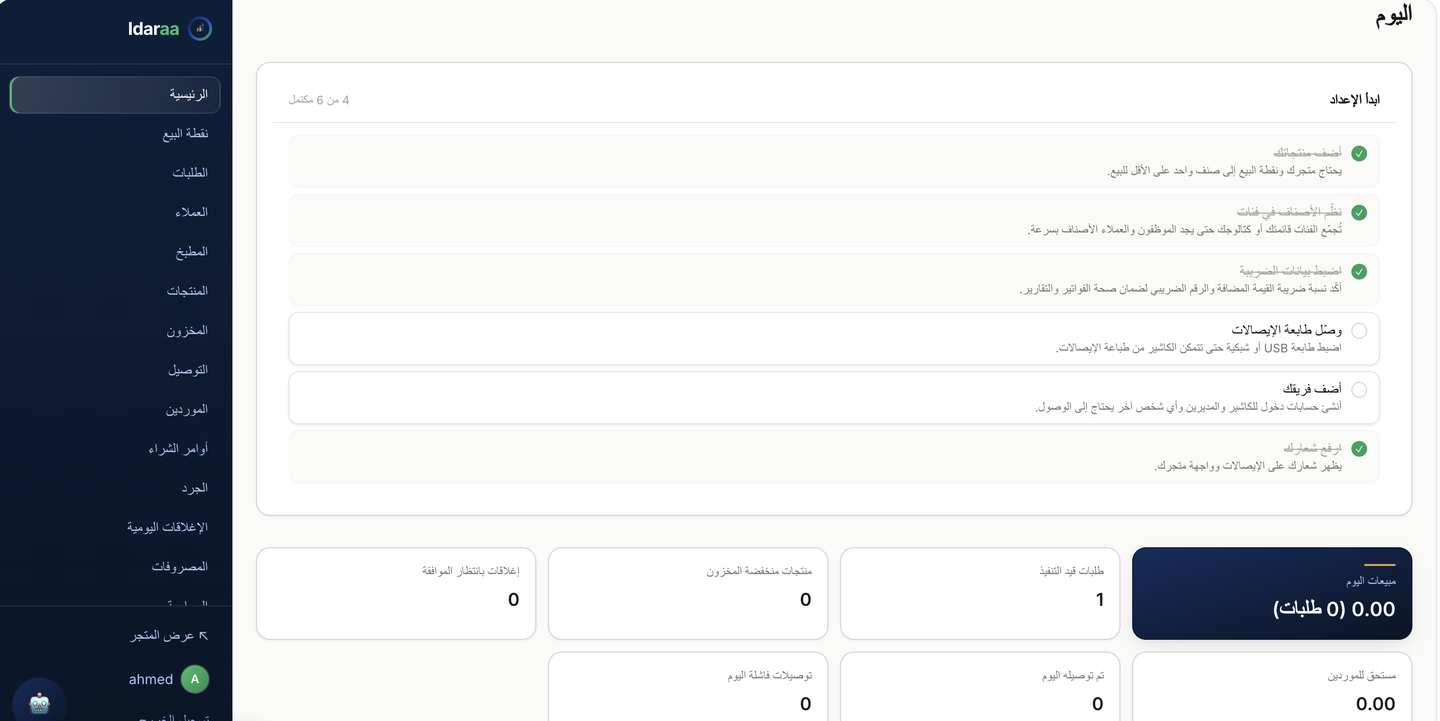The width and height of the screenshot is (1440, 721).
Task: Click green checkmark for اضبط بيانات الضريبة
Action: pos(1359,271)
